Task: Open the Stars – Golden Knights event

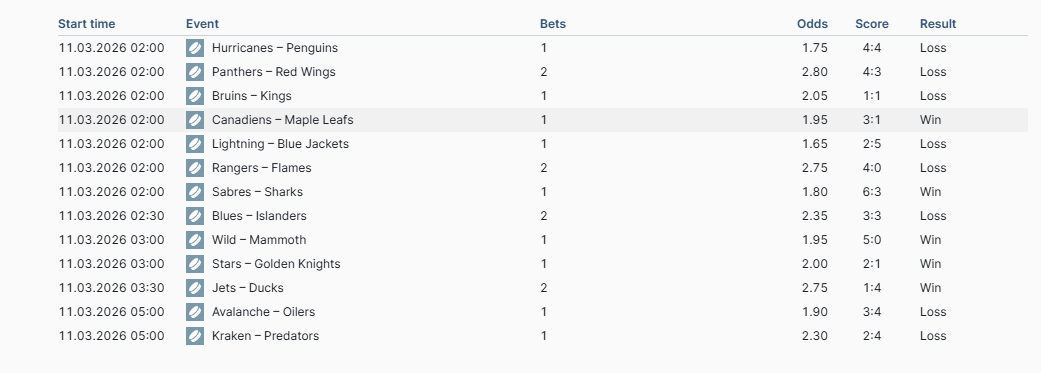Action: pyautogui.click(x=276, y=263)
